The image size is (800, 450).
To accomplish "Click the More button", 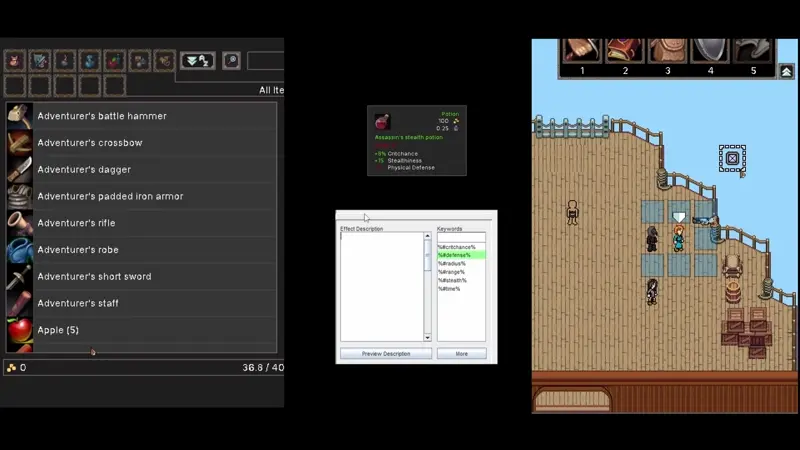I will 461,354.
